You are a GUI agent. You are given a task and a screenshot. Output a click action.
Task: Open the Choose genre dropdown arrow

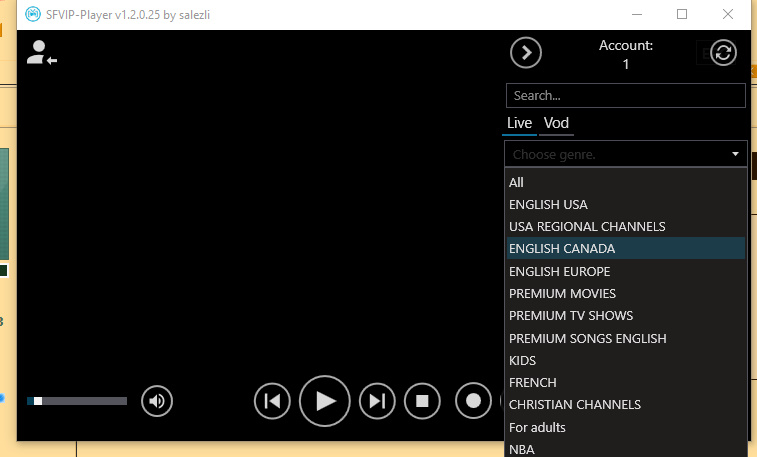click(735, 154)
